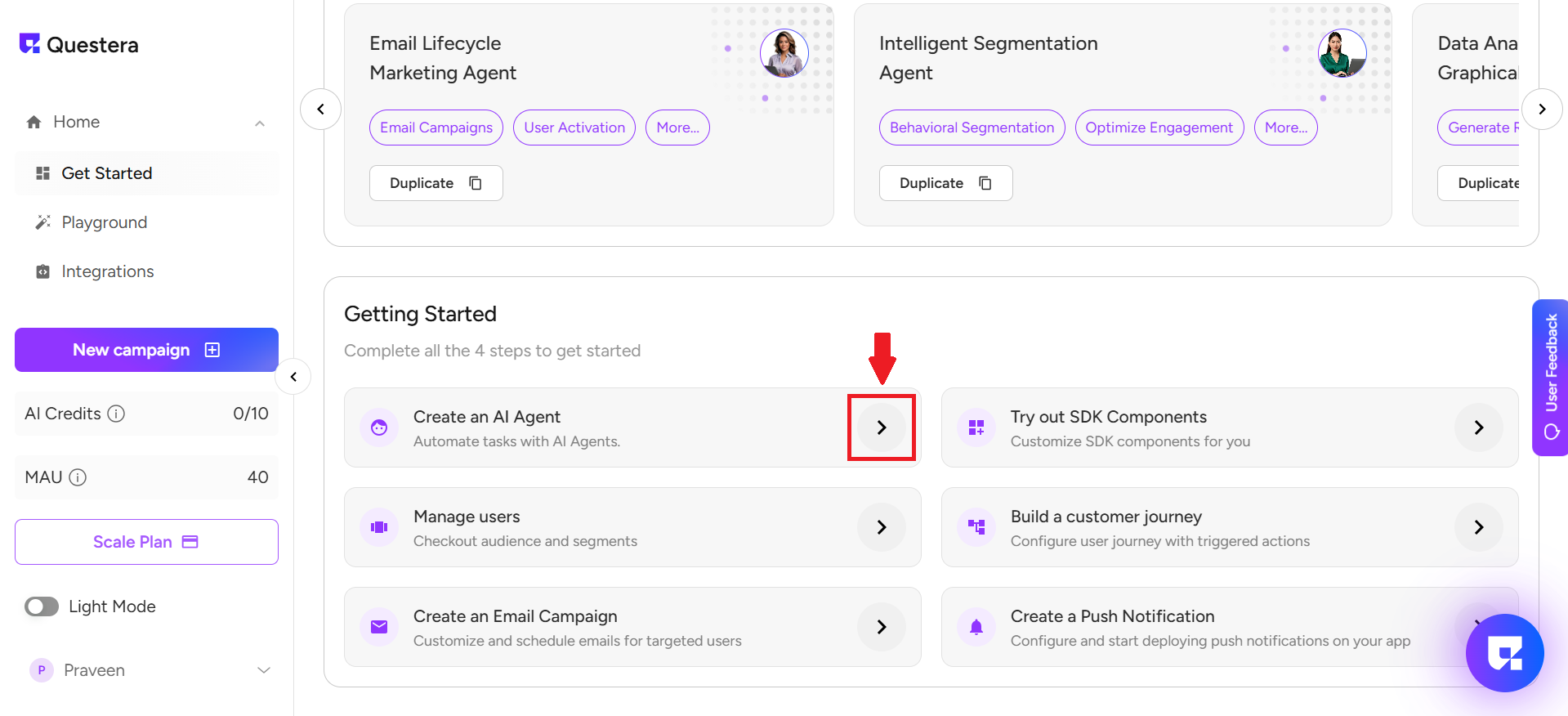Collapse the Home menu section
Viewport: 1568px width, 716px height.
pos(260,123)
